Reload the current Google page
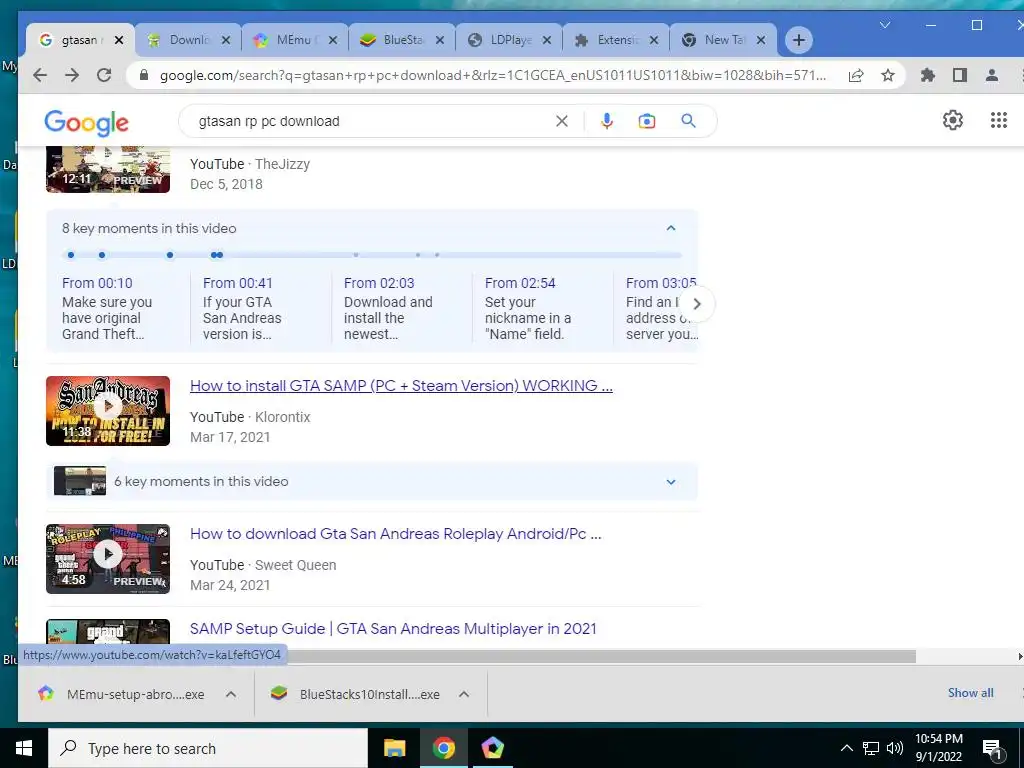This screenshot has height=768, width=1024. (104, 75)
